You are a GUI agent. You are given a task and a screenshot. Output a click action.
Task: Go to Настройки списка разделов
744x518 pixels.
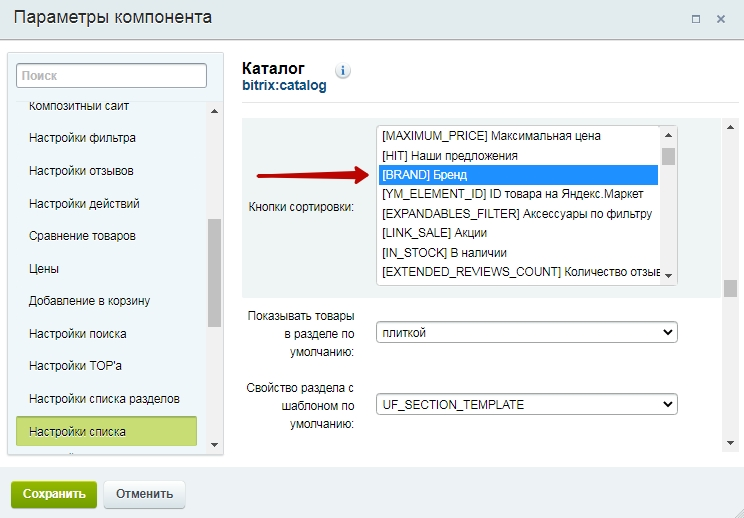coord(104,399)
